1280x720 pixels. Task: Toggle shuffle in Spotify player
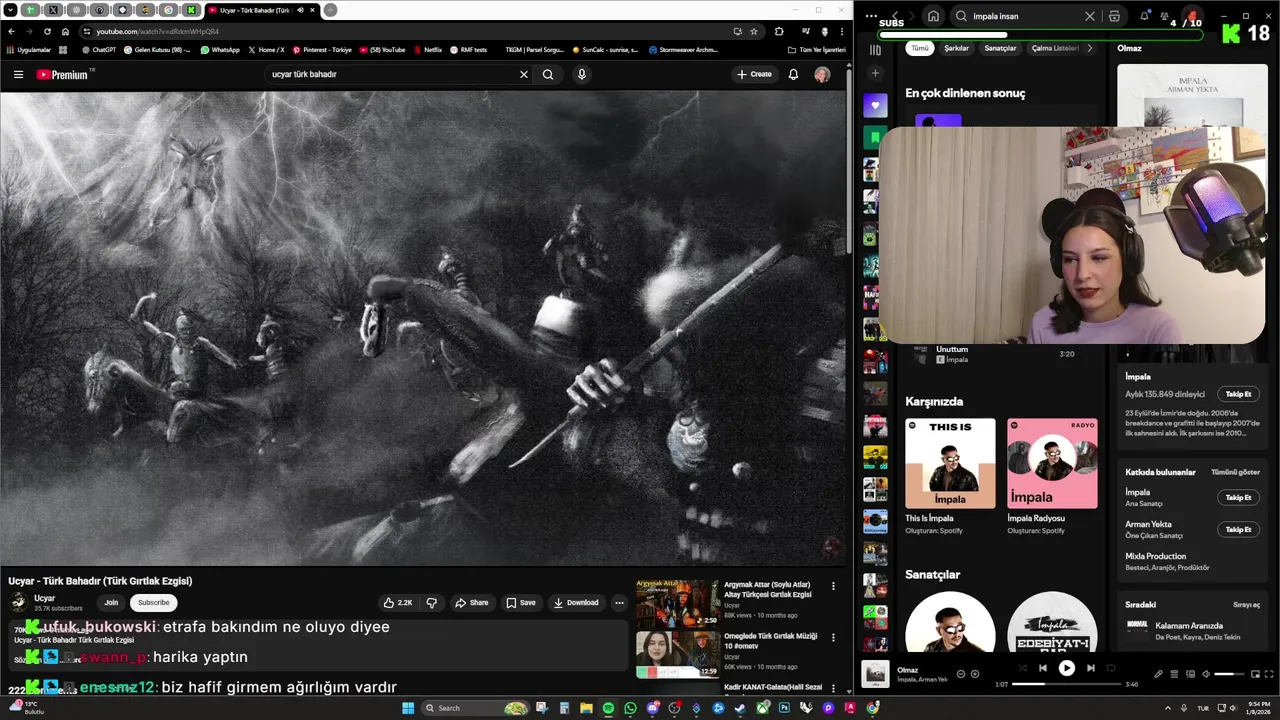click(x=1021, y=668)
